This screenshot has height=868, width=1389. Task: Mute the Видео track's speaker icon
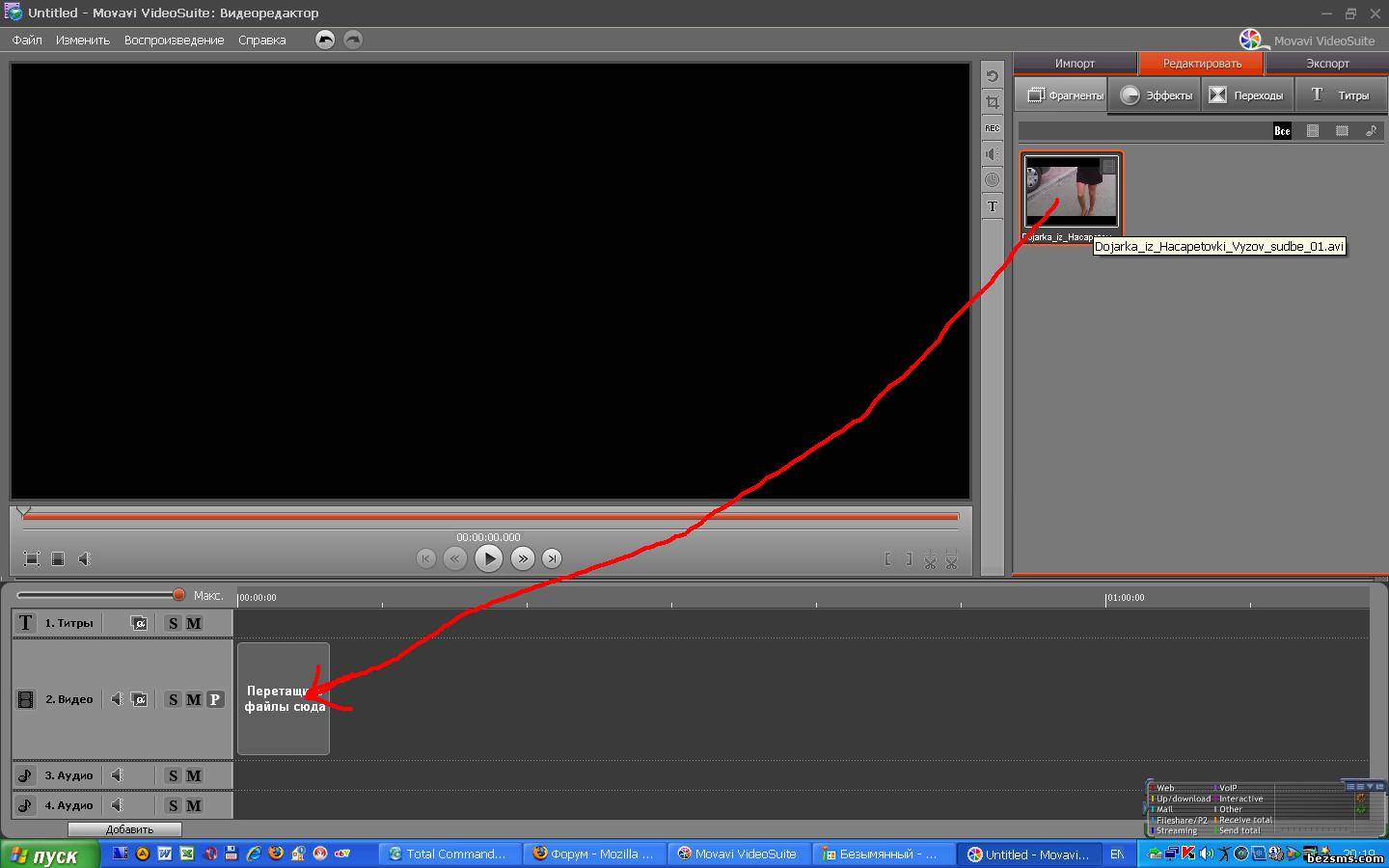click(117, 699)
